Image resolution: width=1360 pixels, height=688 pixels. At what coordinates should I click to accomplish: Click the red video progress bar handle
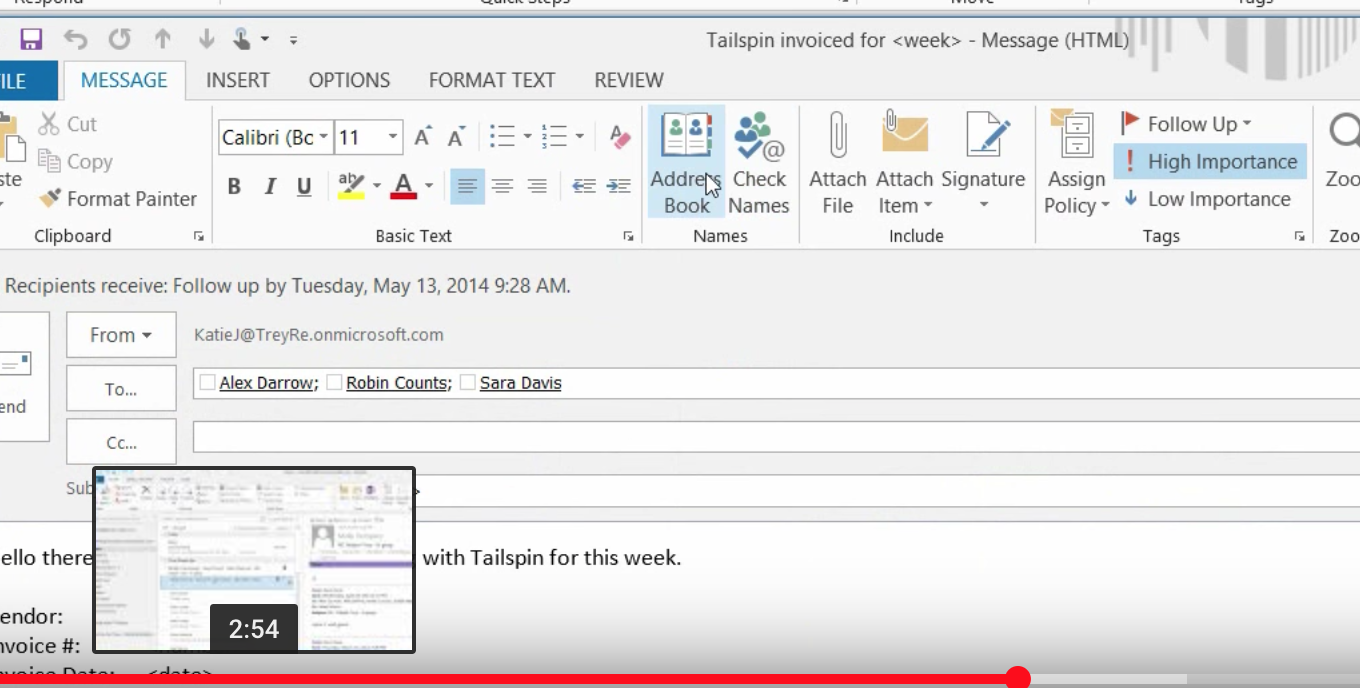[x=1017, y=679]
